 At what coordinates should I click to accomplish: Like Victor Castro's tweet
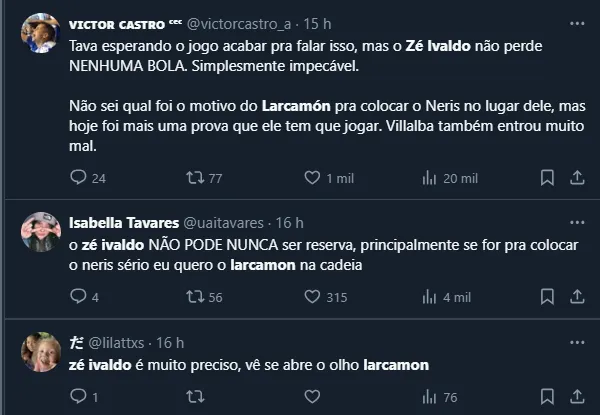tap(312, 178)
